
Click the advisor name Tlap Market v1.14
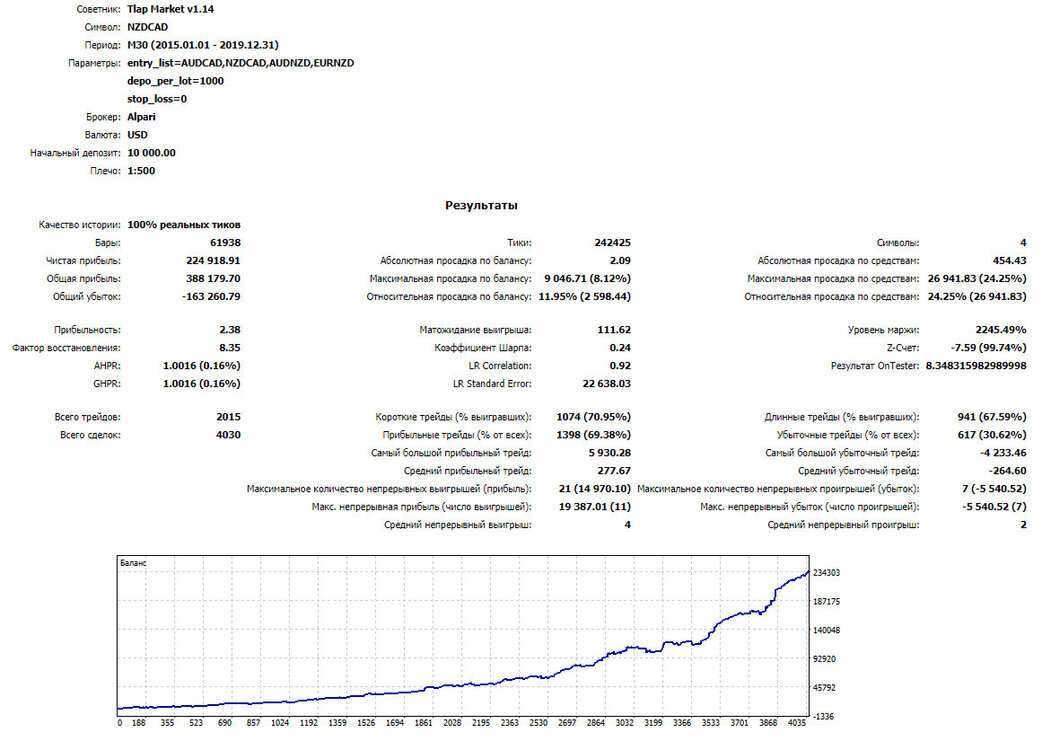(x=170, y=9)
